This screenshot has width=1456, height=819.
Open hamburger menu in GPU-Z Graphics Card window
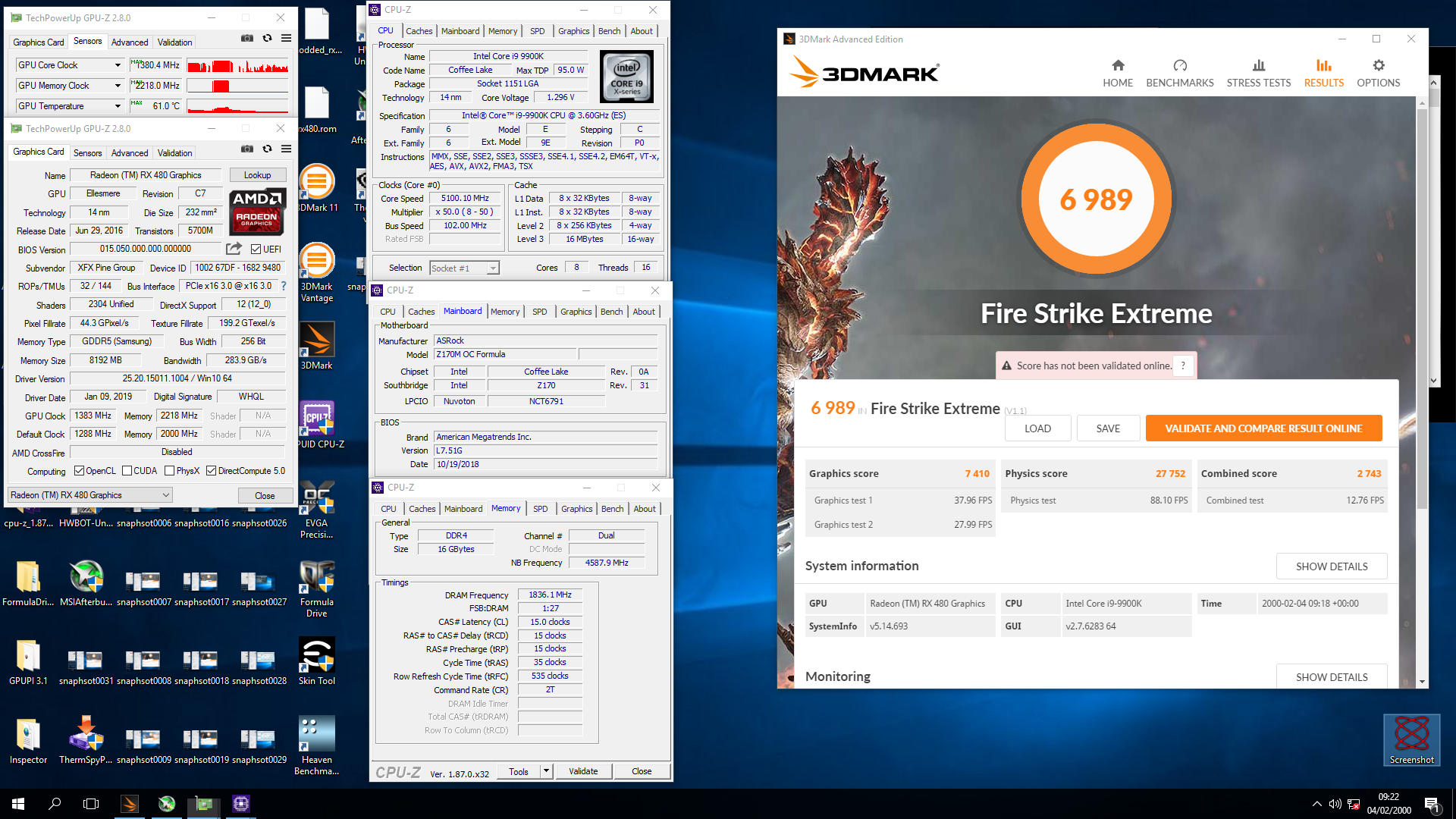[286, 149]
